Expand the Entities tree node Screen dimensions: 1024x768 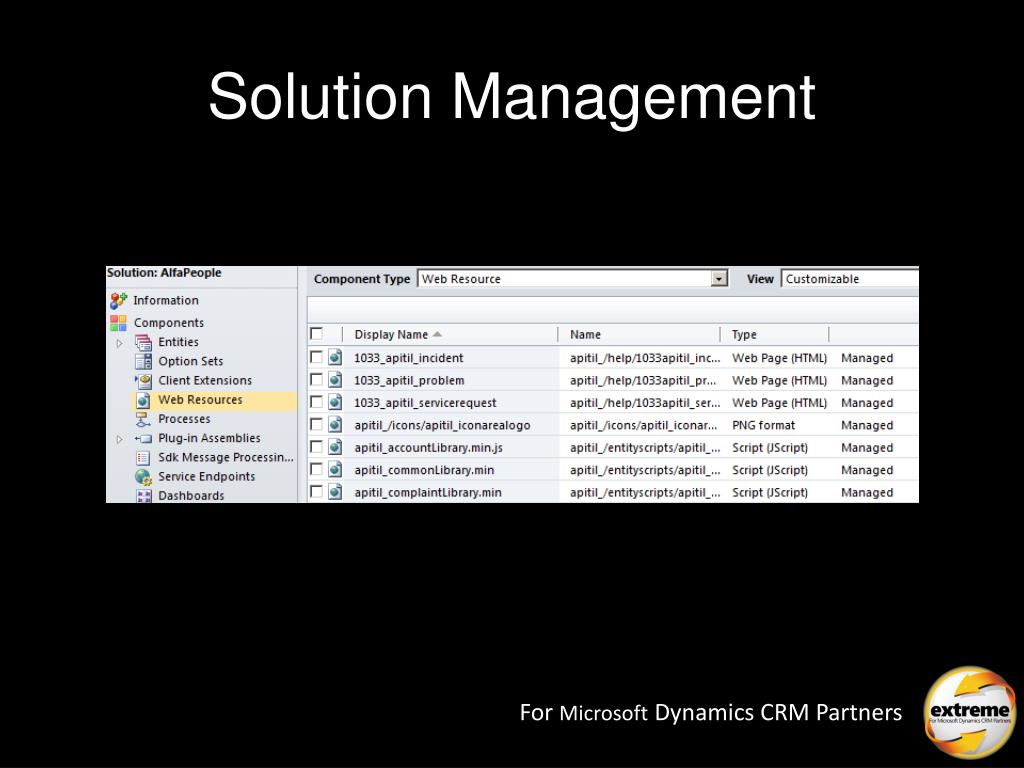[x=120, y=343]
